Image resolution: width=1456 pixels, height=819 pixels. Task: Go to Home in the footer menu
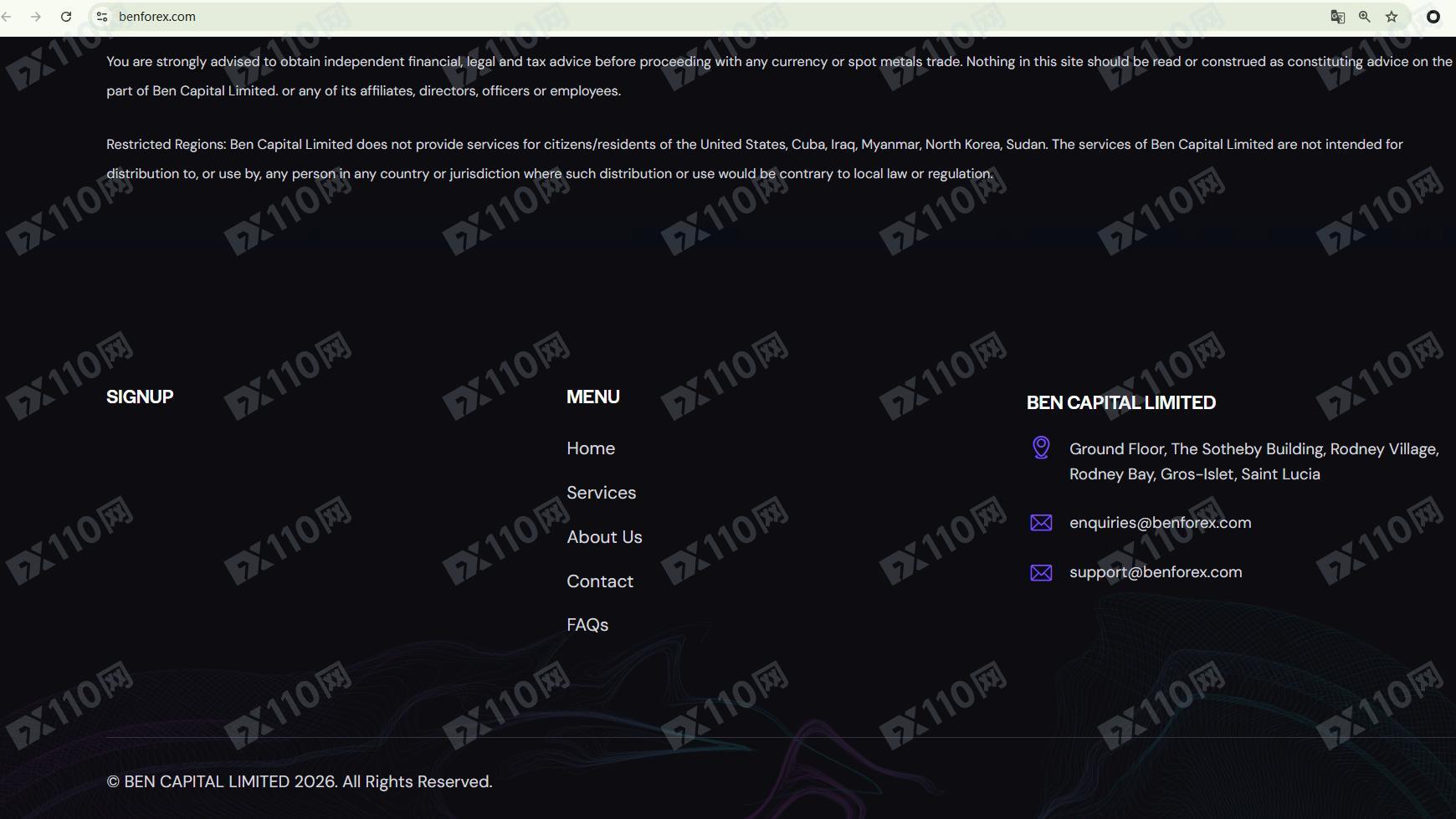591,448
